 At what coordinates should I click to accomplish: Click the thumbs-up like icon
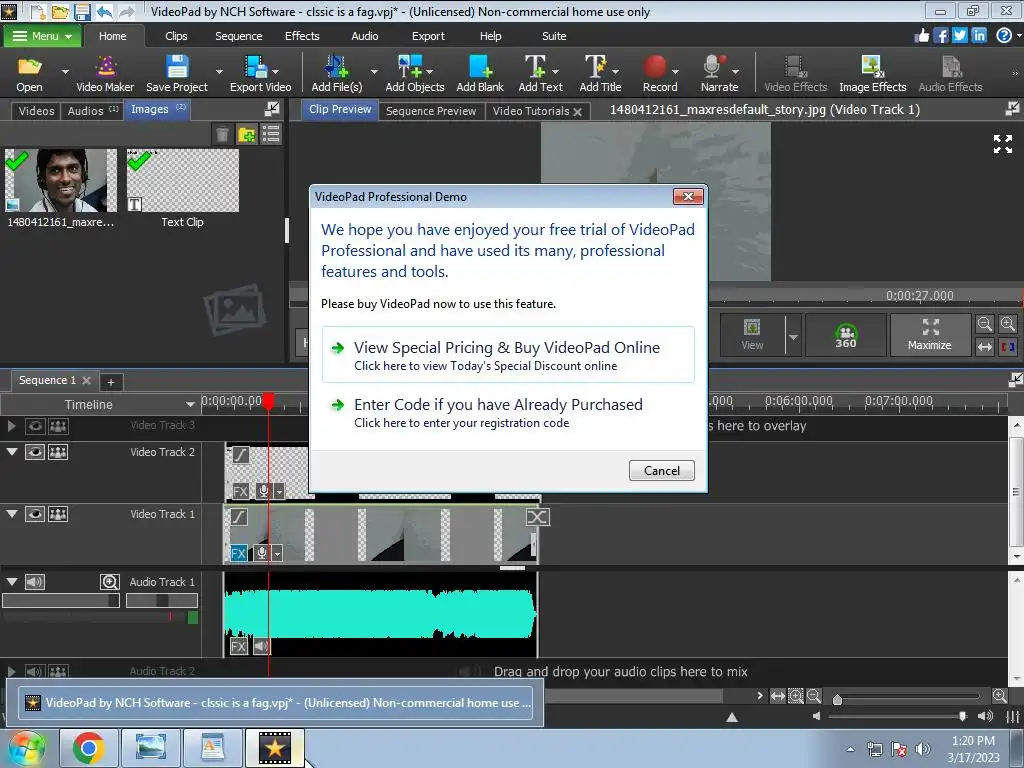click(x=922, y=35)
